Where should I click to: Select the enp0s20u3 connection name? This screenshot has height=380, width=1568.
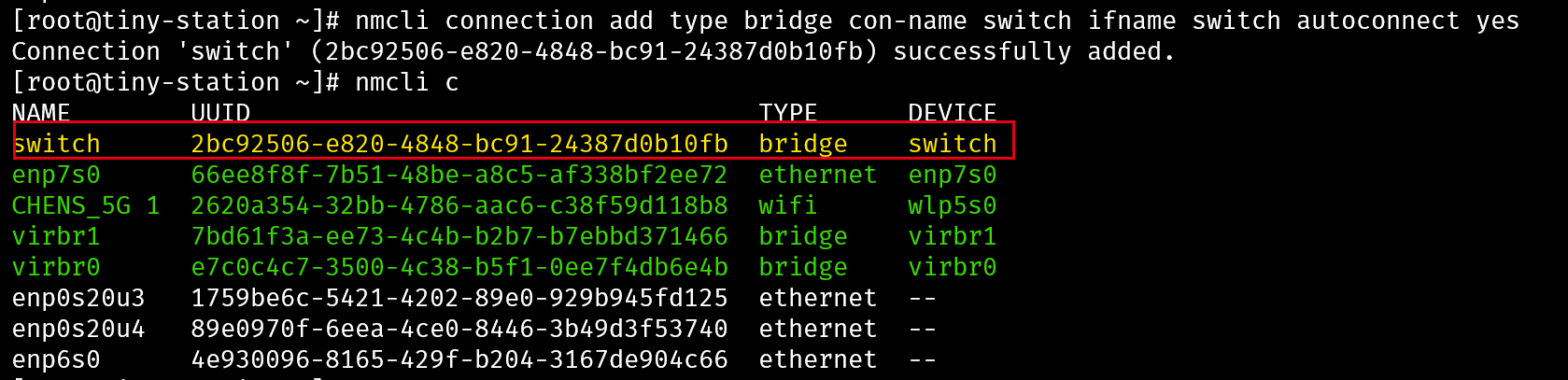click(78, 298)
